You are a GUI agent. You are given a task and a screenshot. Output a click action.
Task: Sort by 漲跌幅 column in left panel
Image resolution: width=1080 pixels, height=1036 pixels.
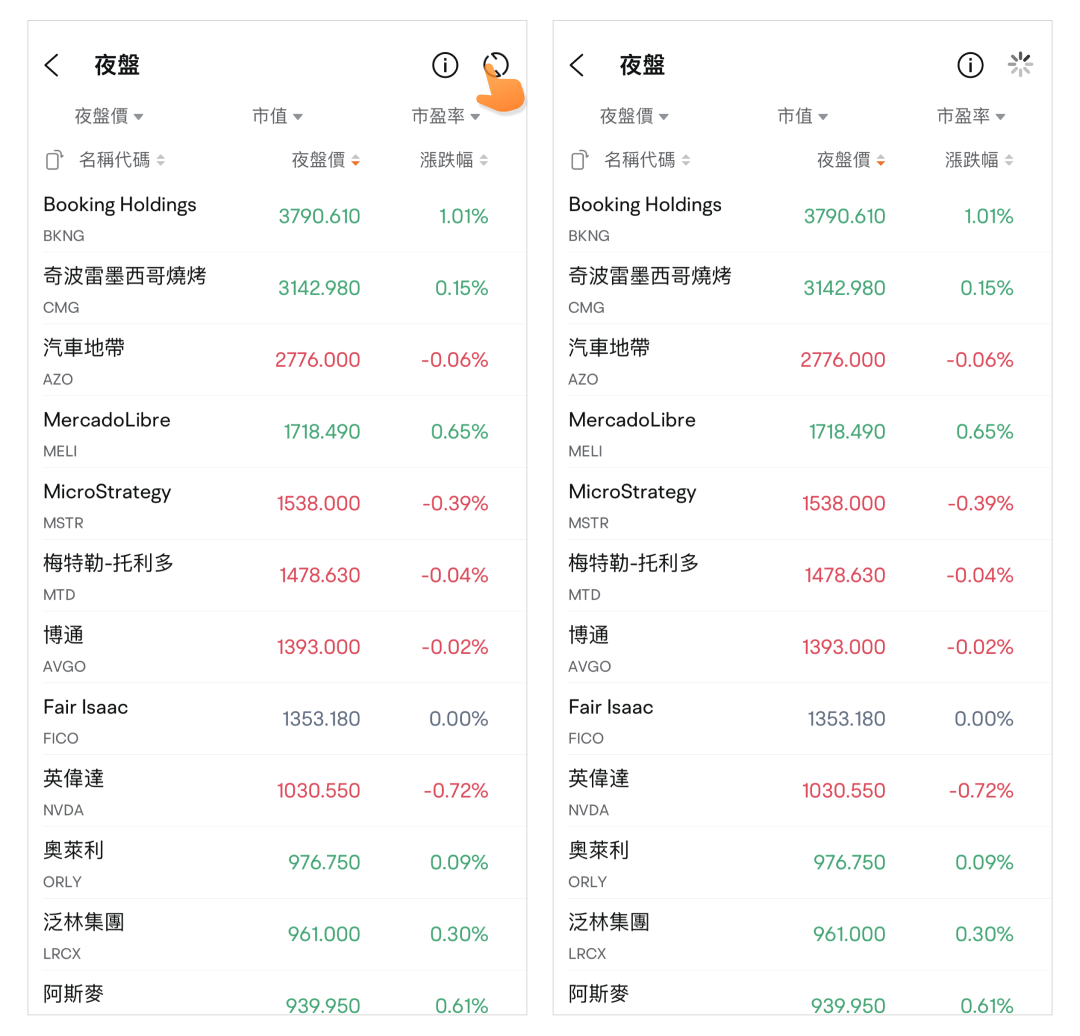tap(454, 160)
